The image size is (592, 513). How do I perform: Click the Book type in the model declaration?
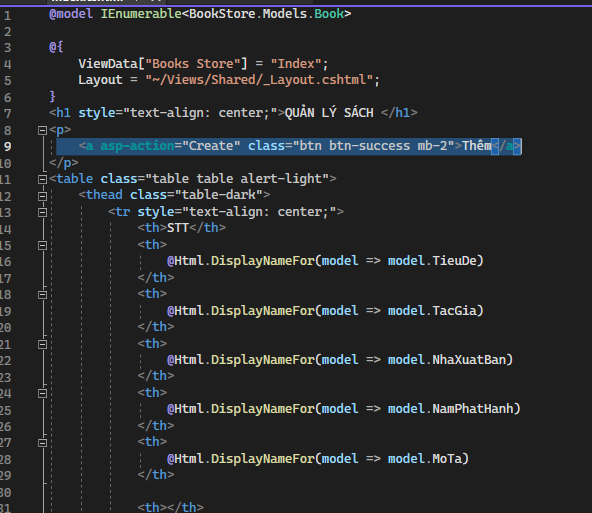(329, 14)
